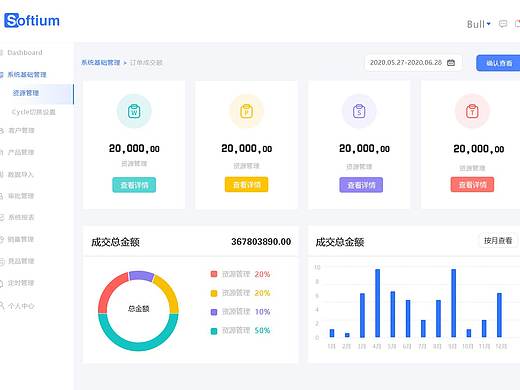Click the purple S clipboard icon

click(359, 111)
